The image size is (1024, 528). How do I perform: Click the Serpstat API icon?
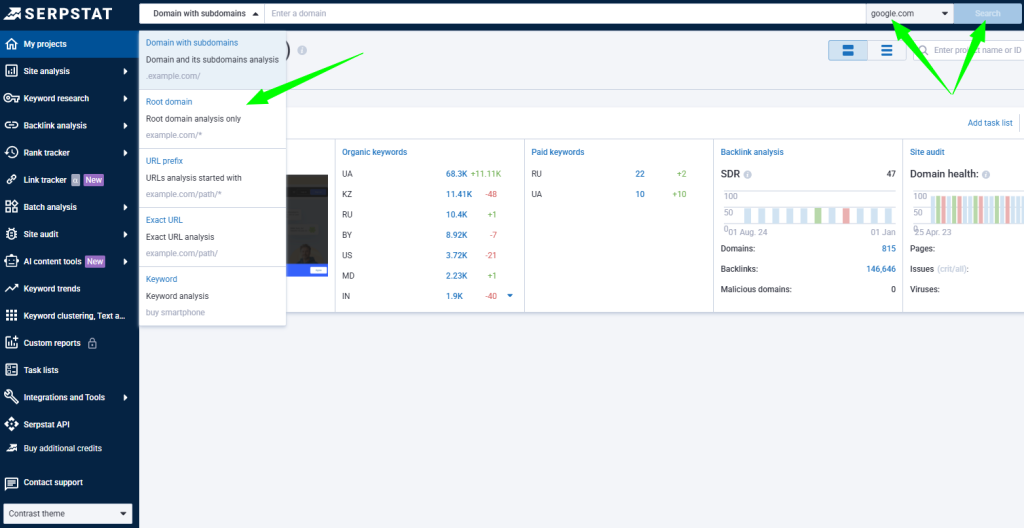click(x=12, y=424)
